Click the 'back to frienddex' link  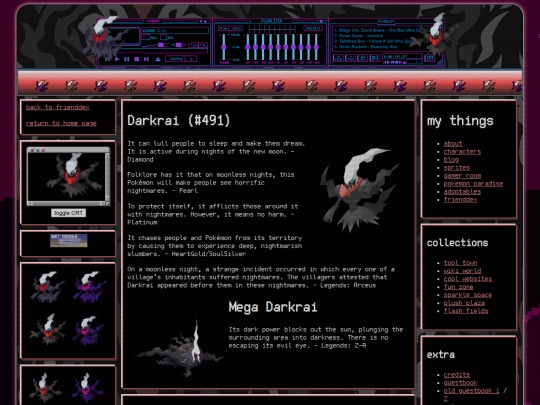coord(57,107)
